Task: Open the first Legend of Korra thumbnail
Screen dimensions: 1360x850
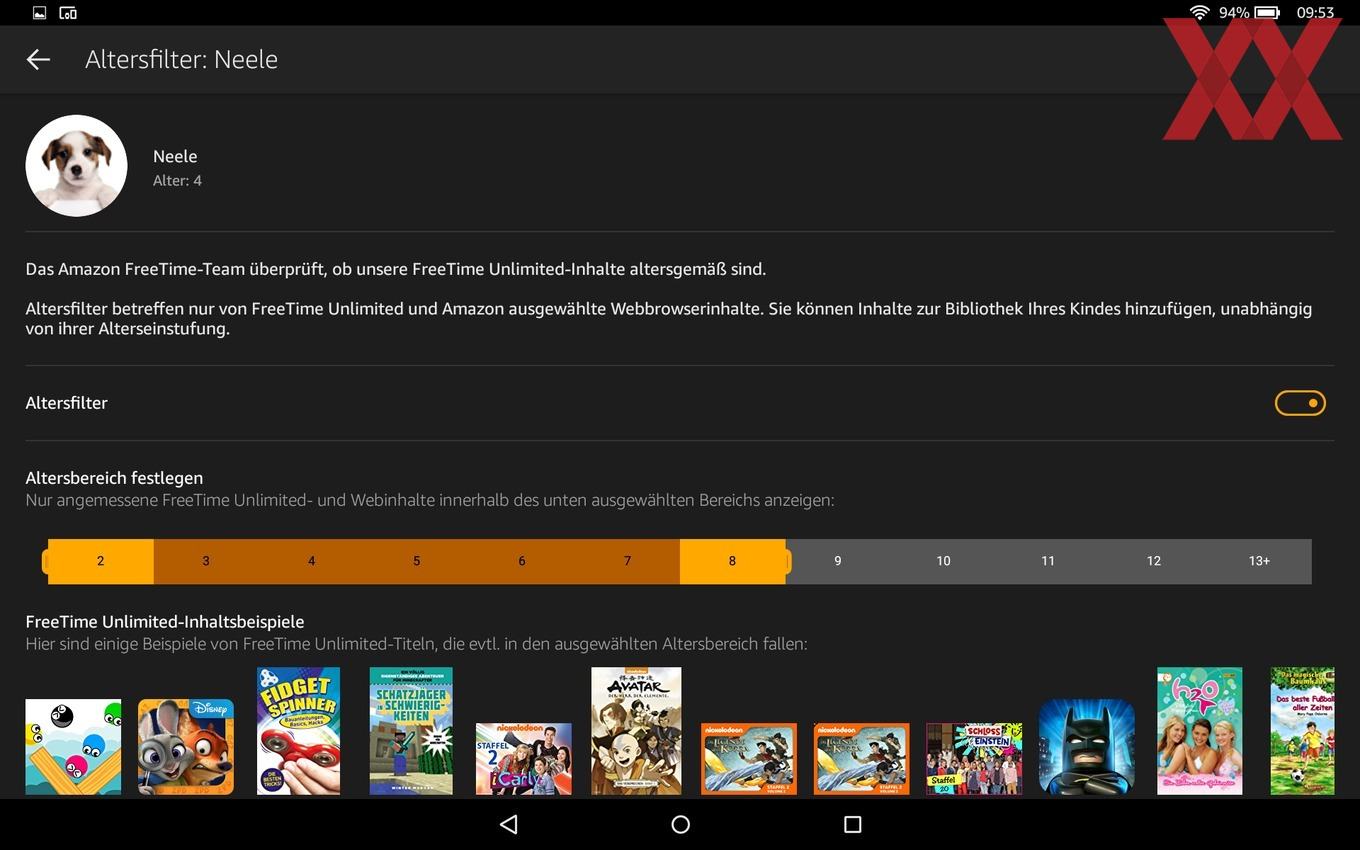Action: 749,759
